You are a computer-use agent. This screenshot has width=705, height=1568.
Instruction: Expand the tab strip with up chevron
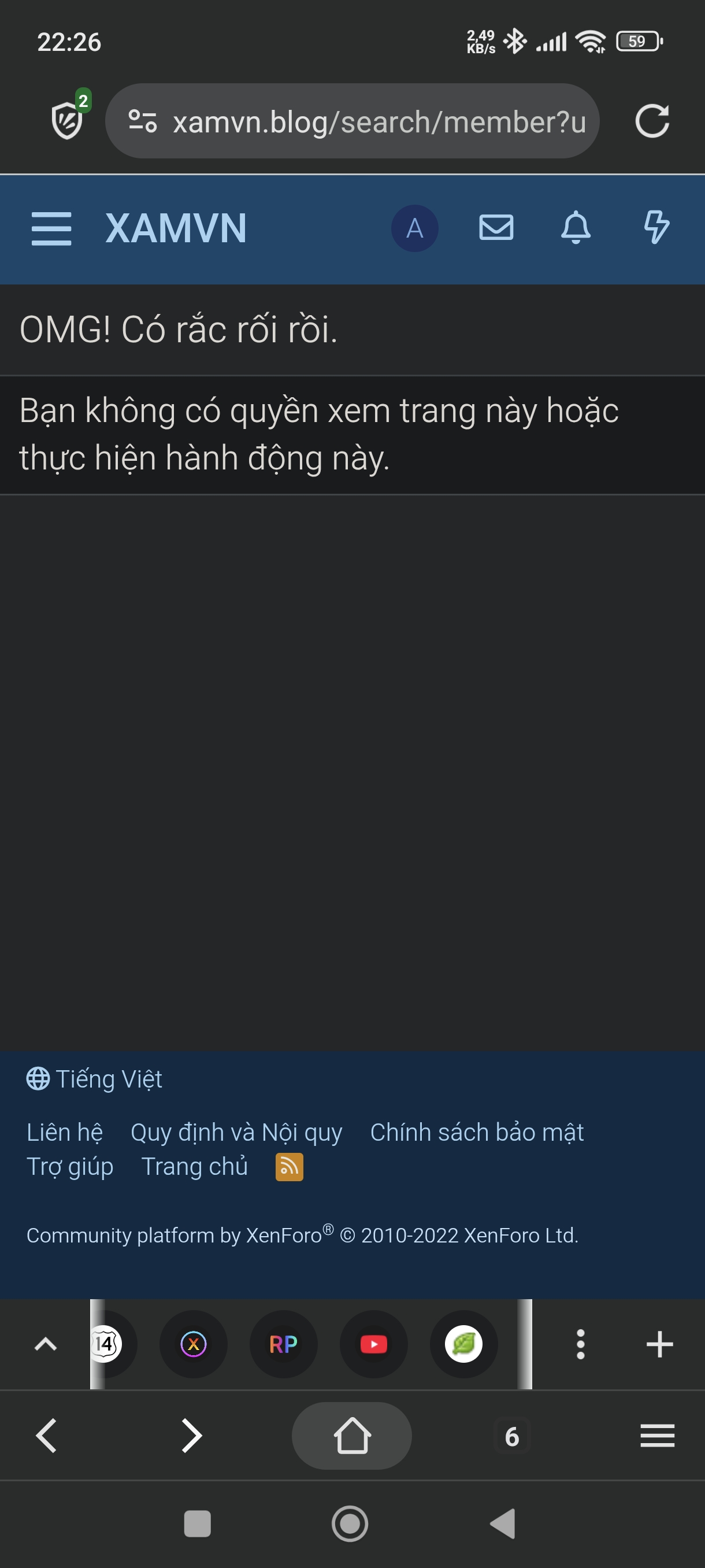pyautogui.click(x=46, y=1344)
